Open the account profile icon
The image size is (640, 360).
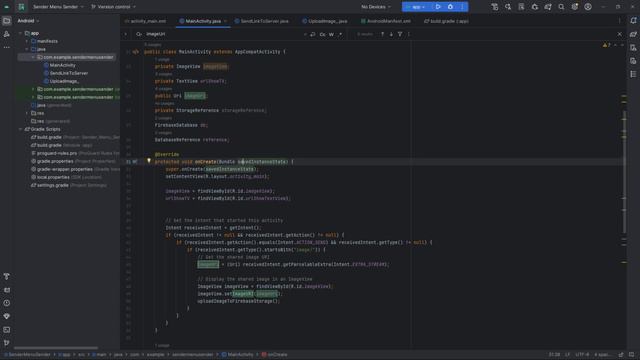pyautogui.click(x=588, y=7)
